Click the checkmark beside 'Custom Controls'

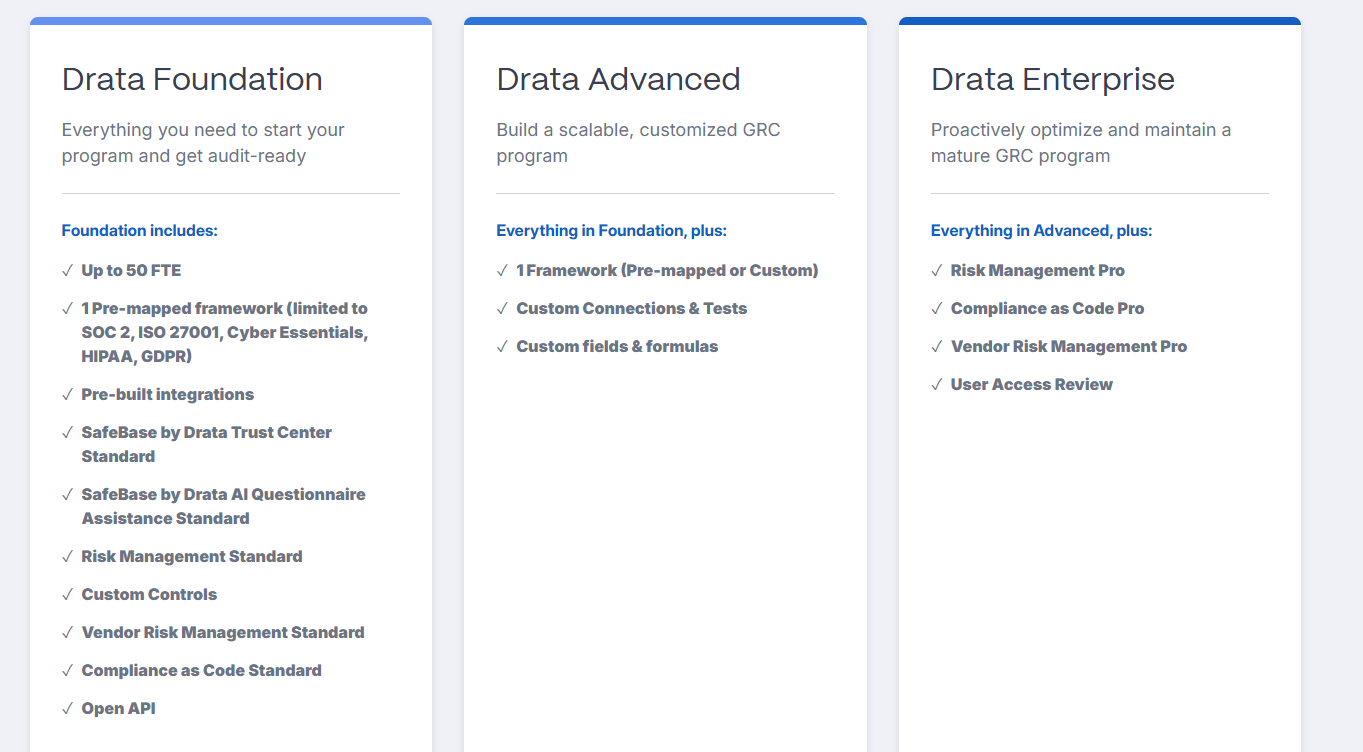67,594
